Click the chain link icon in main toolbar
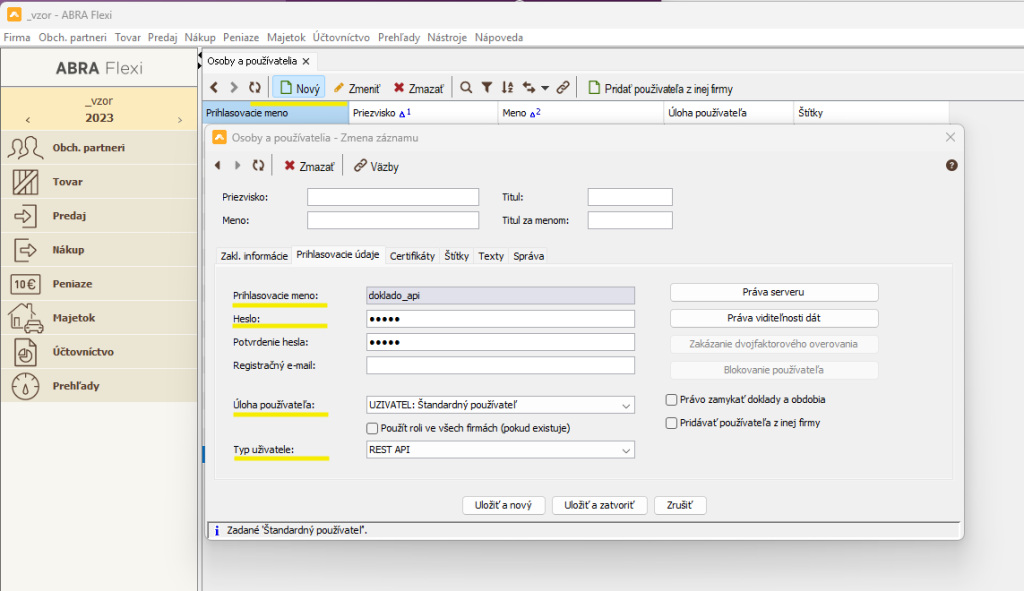This screenshot has height=591, width=1024. tap(563, 88)
